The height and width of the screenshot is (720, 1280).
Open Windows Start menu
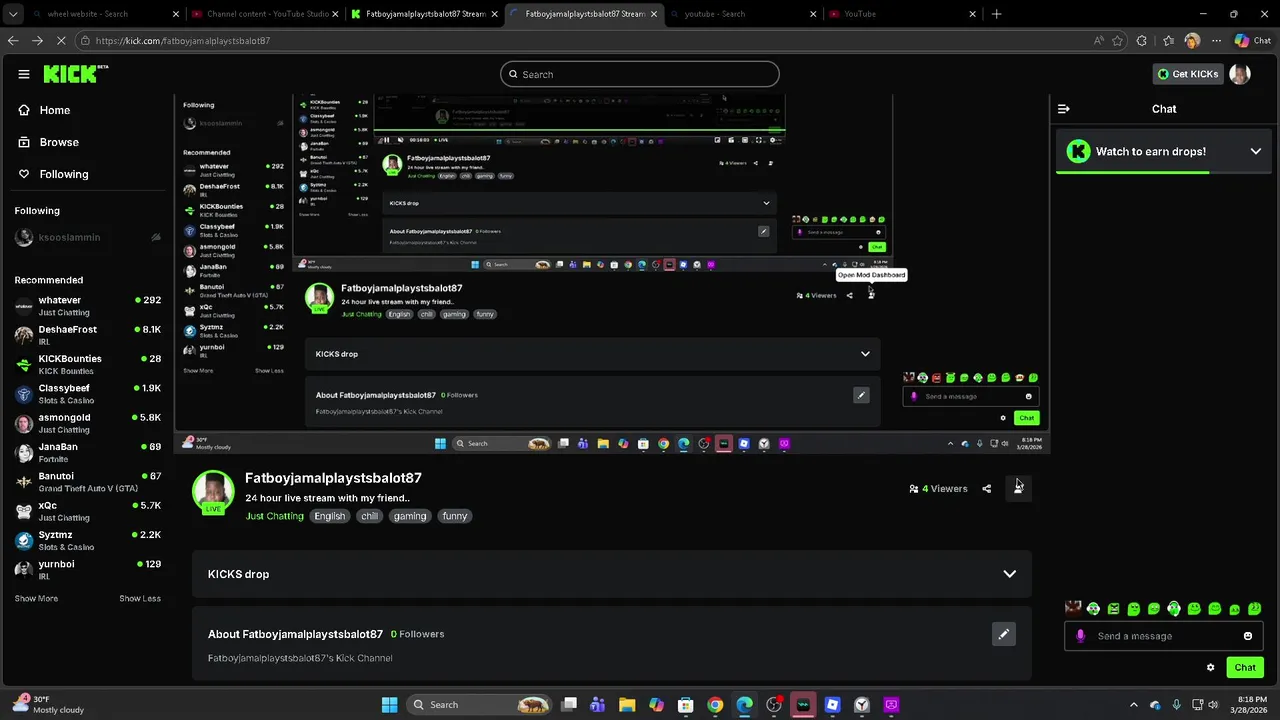click(390, 705)
